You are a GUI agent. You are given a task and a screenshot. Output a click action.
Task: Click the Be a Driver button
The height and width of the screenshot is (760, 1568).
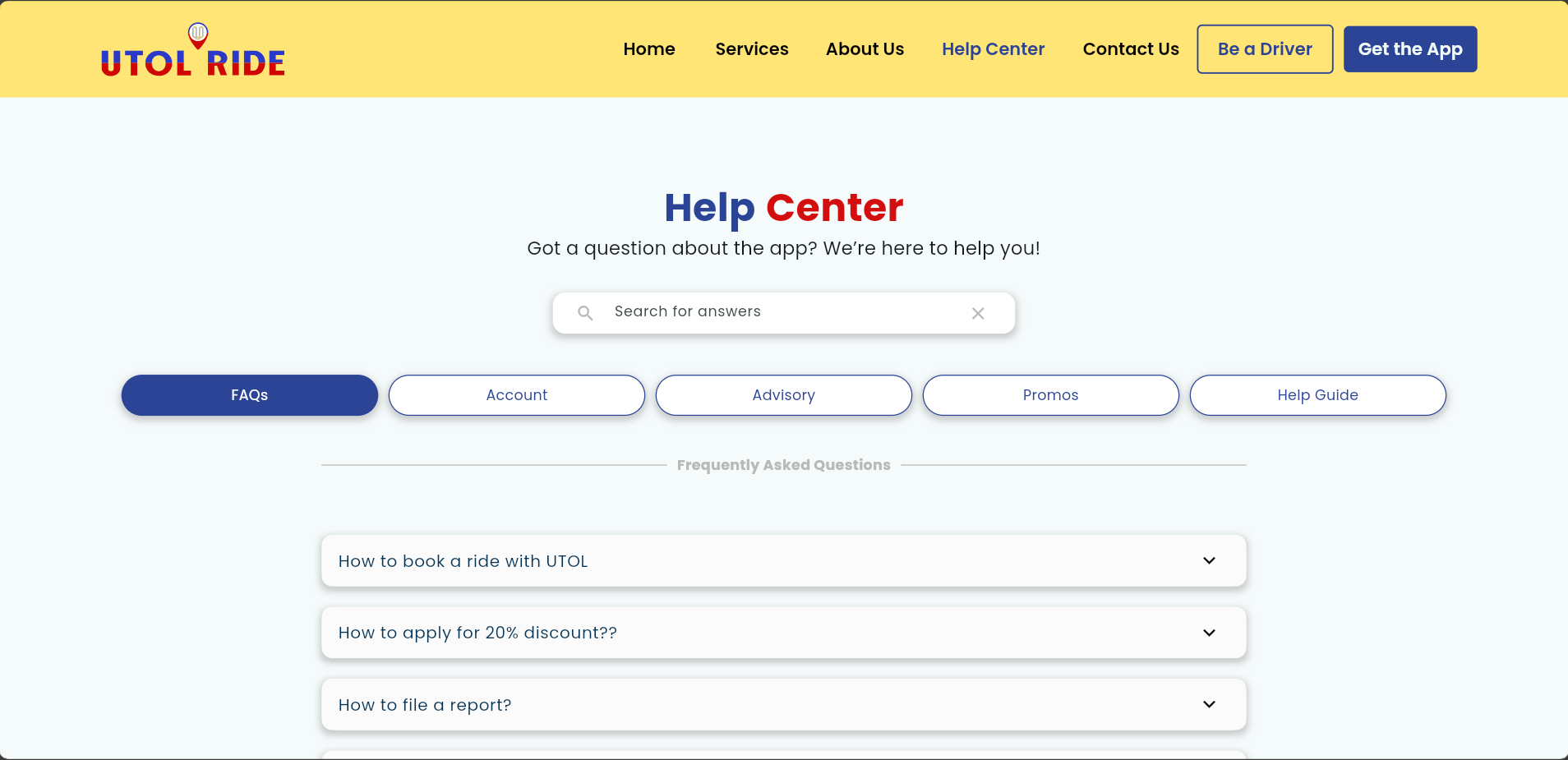[x=1264, y=49]
